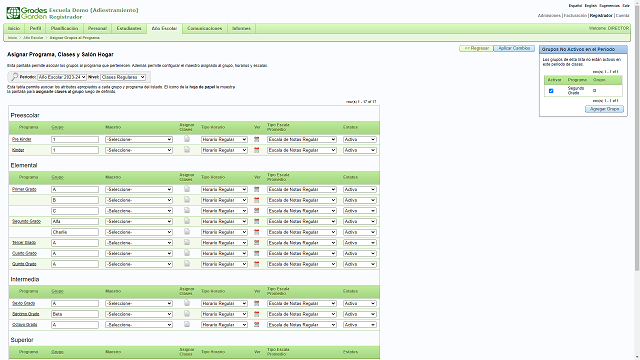Click group name field containing Charlie
Screen dimensions: 640x360
pos(75,232)
